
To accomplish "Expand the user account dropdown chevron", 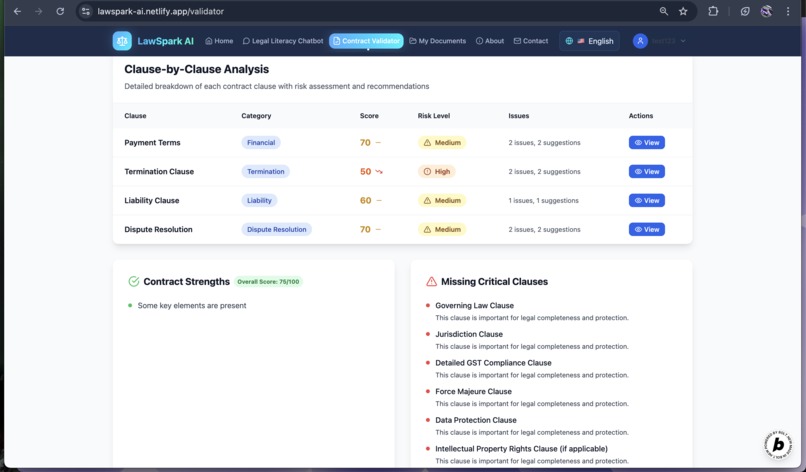I will pyautogui.click(x=683, y=41).
